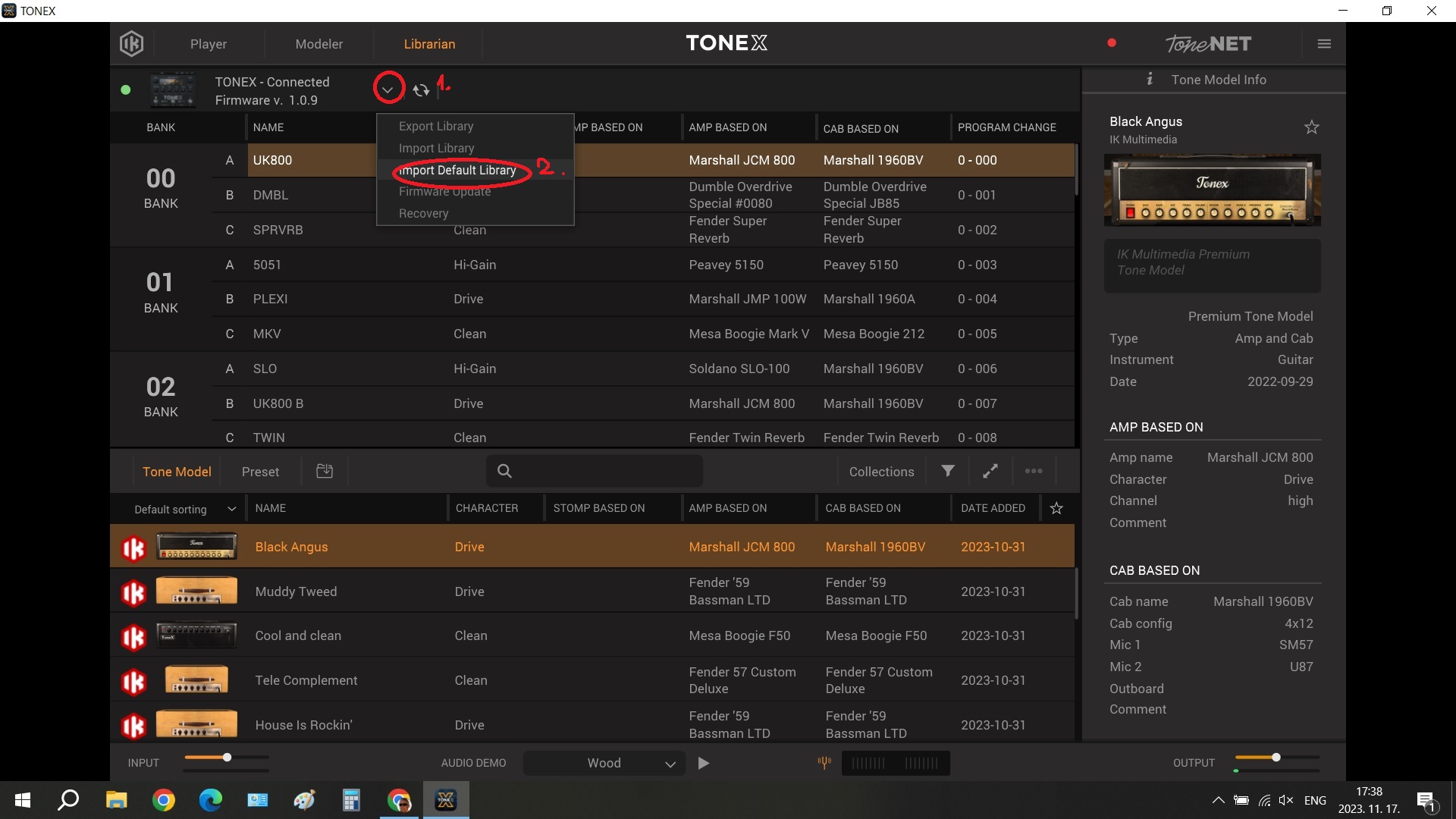
Task: Click IK icon on Tele Complement row
Action: click(133, 682)
